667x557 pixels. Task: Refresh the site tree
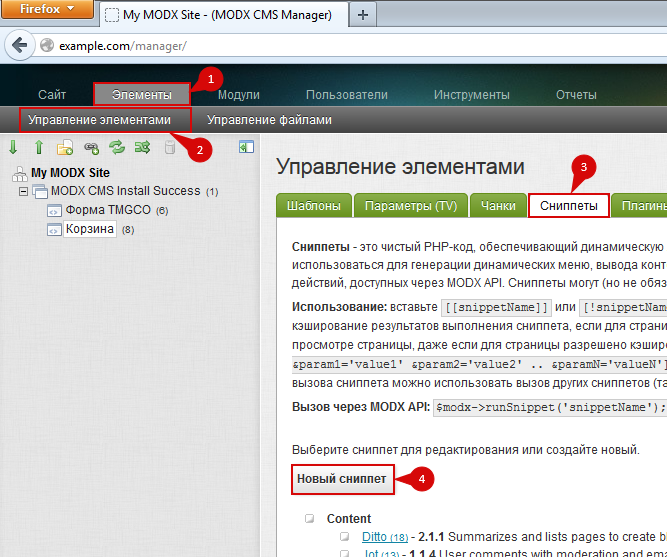tap(117, 147)
